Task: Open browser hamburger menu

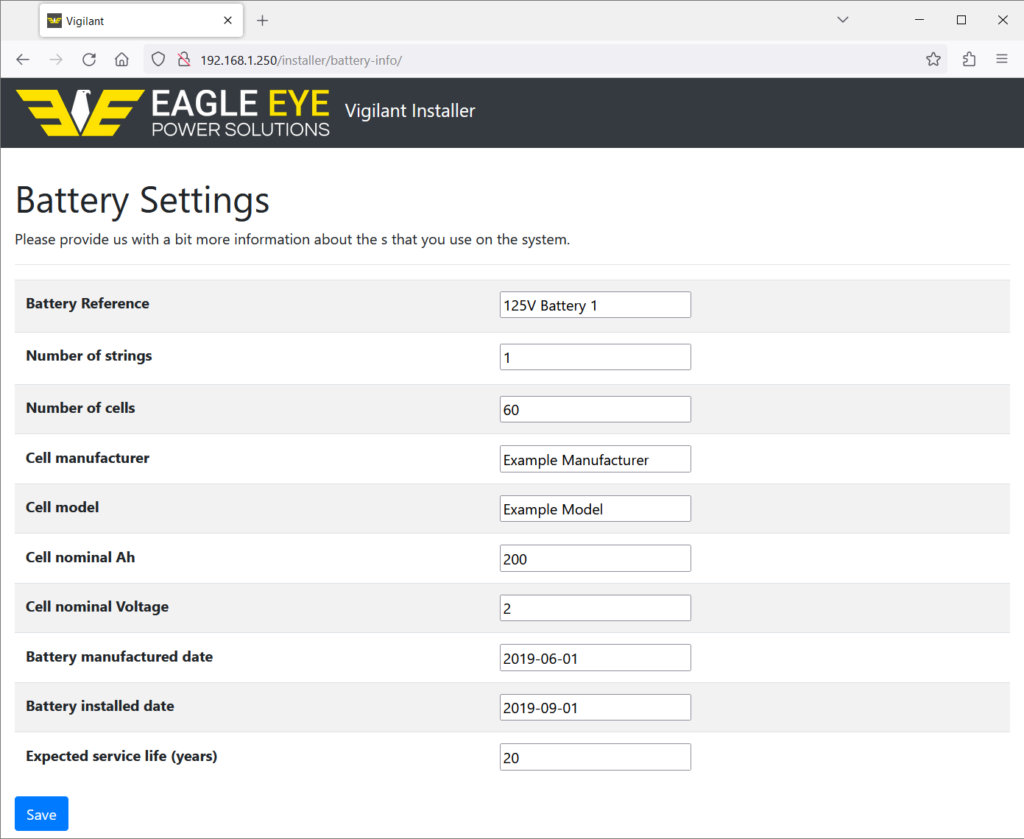Action: pyautogui.click(x=1002, y=59)
